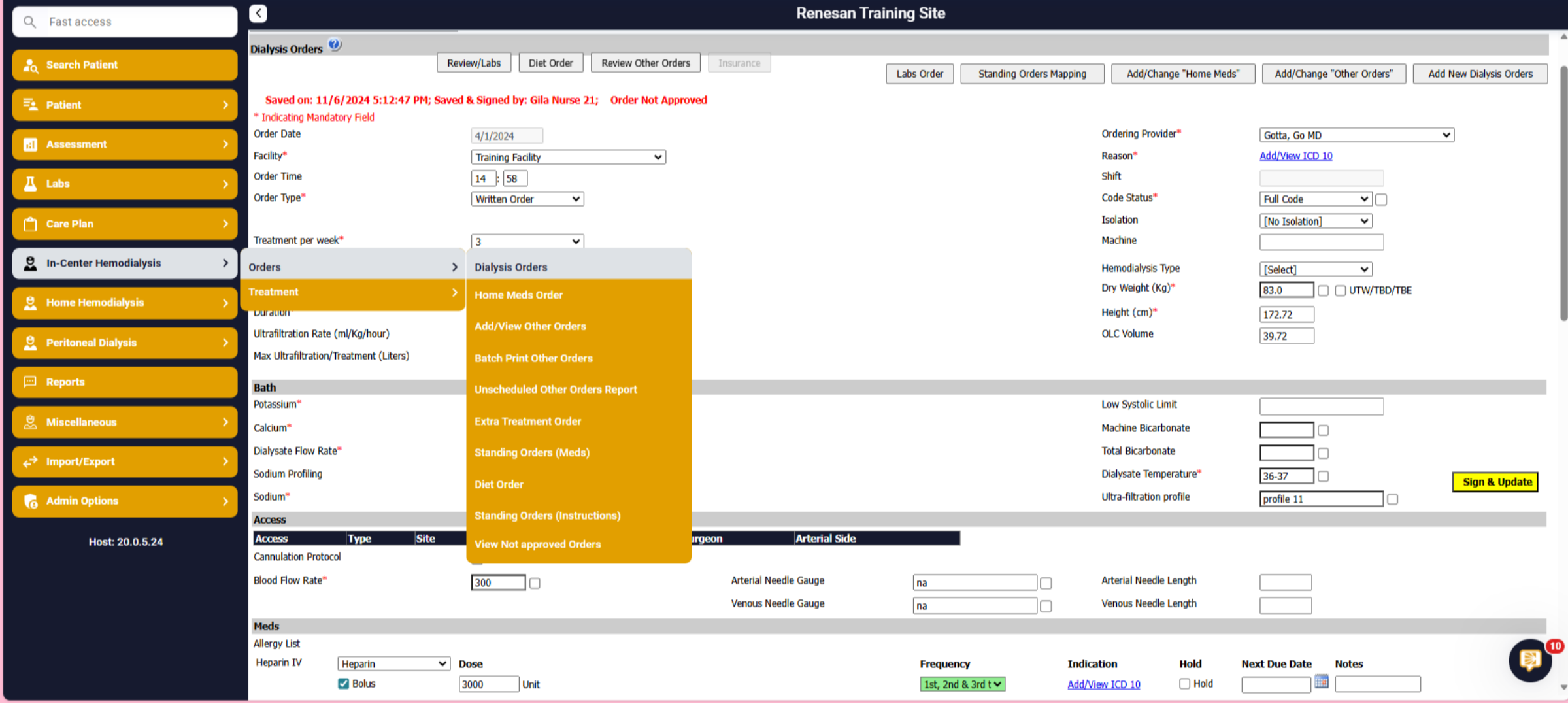Open the Isolation dropdown
The width and height of the screenshot is (1568, 704).
coord(1316,222)
